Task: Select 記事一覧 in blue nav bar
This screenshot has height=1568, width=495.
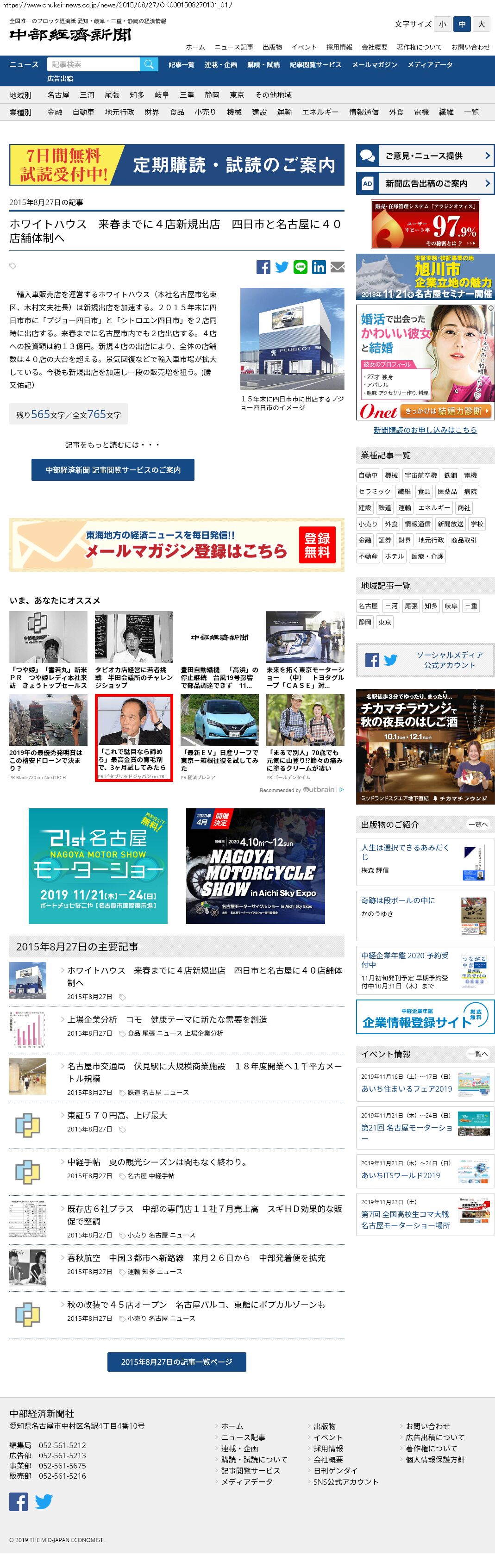Action: tap(182, 64)
